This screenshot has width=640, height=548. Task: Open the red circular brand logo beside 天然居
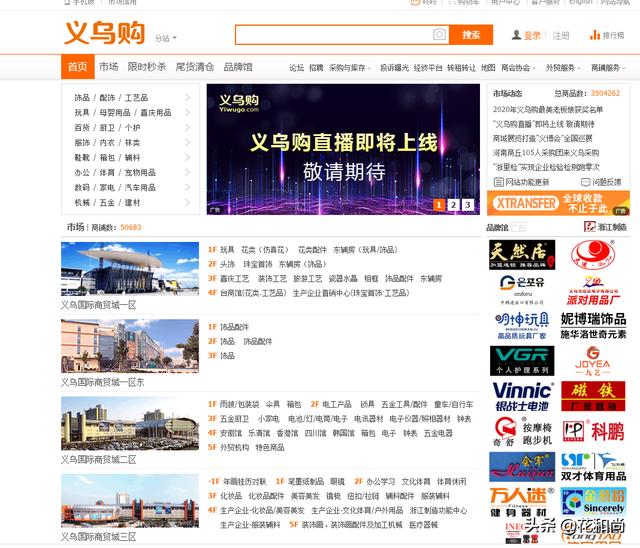593,255
